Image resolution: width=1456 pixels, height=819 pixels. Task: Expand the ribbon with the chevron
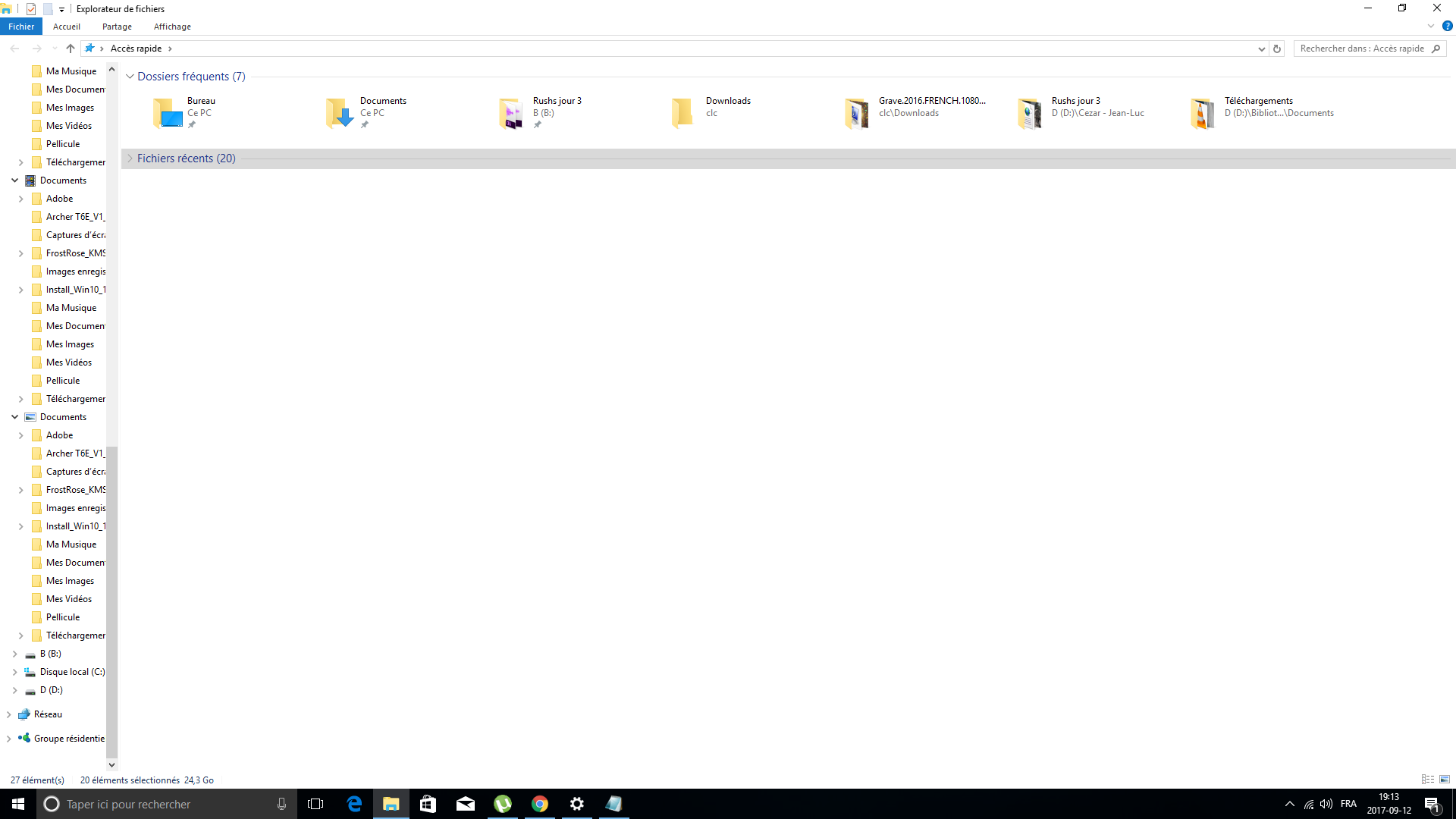pyautogui.click(x=1431, y=26)
